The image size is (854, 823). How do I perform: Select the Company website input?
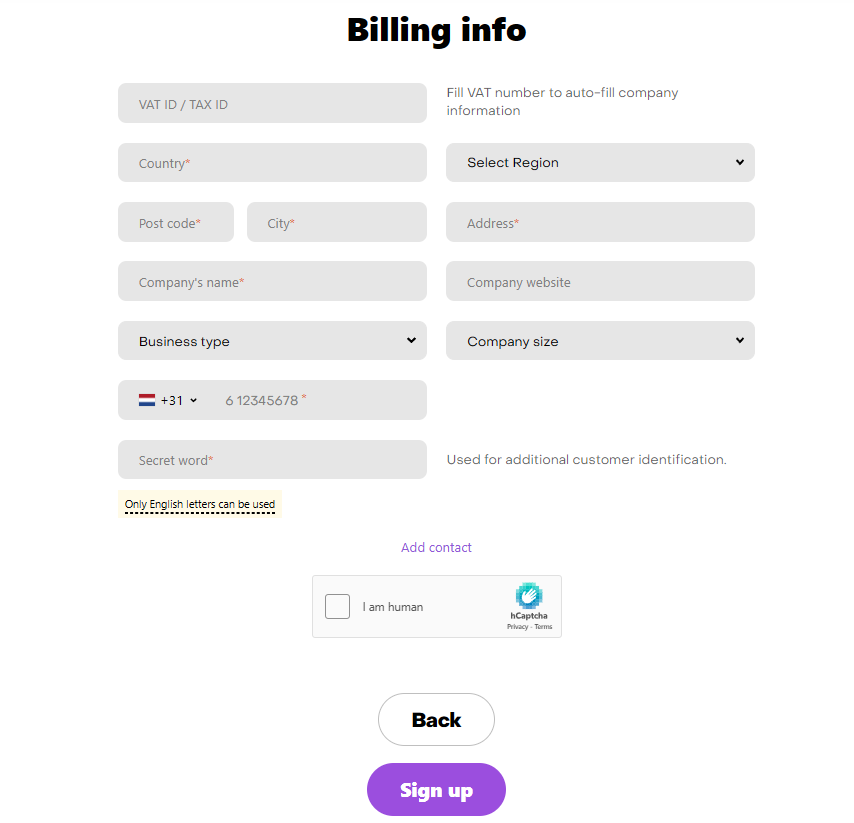[600, 282]
